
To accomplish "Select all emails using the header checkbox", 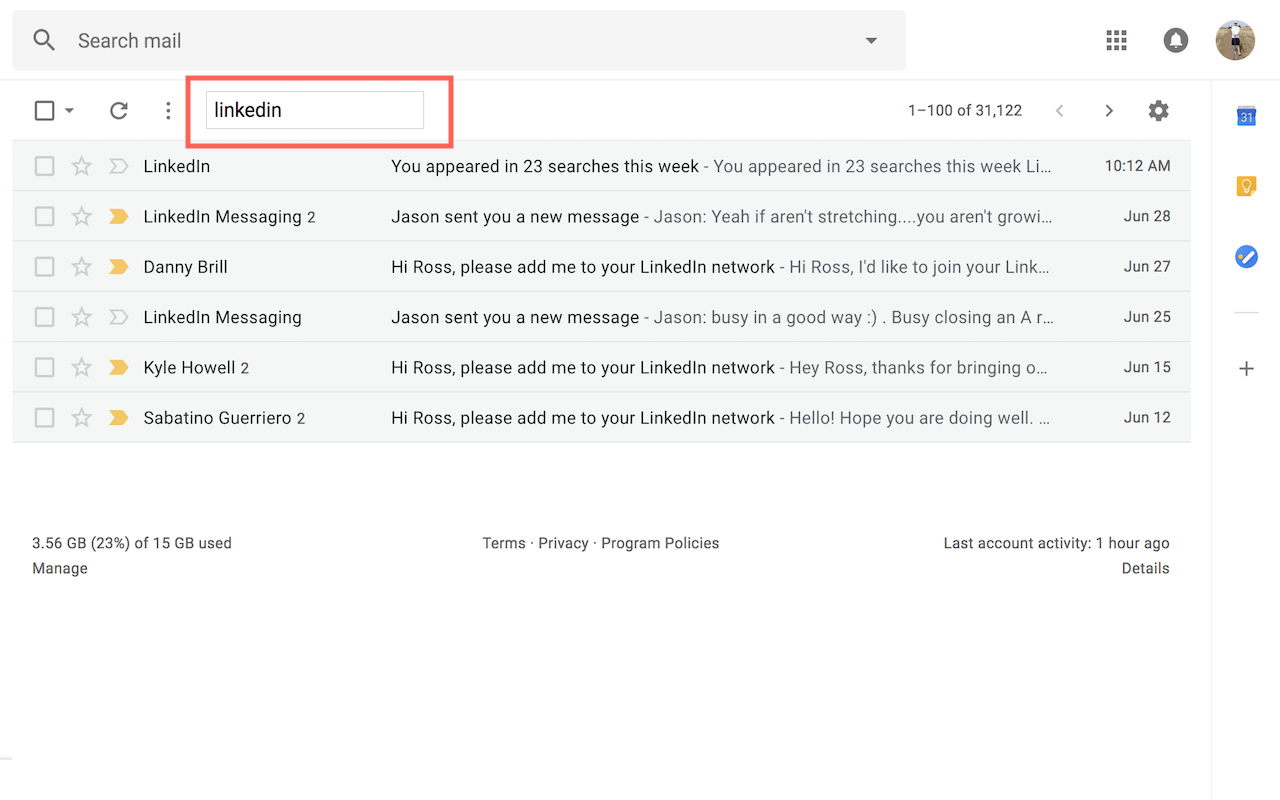I will (x=43, y=110).
